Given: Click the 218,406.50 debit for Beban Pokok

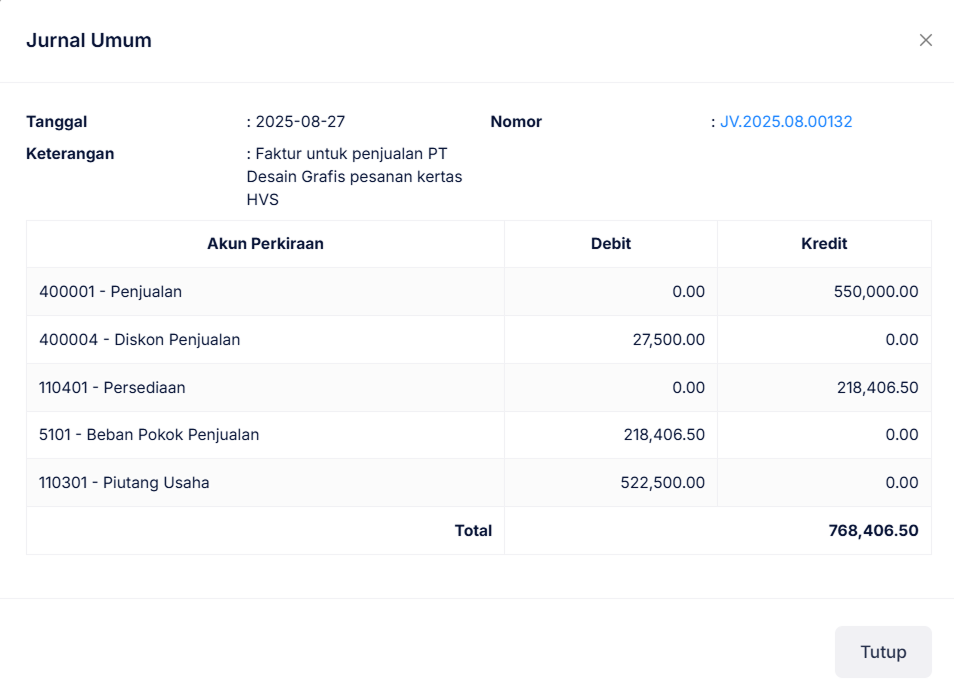Looking at the screenshot, I should (x=662, y=435).
